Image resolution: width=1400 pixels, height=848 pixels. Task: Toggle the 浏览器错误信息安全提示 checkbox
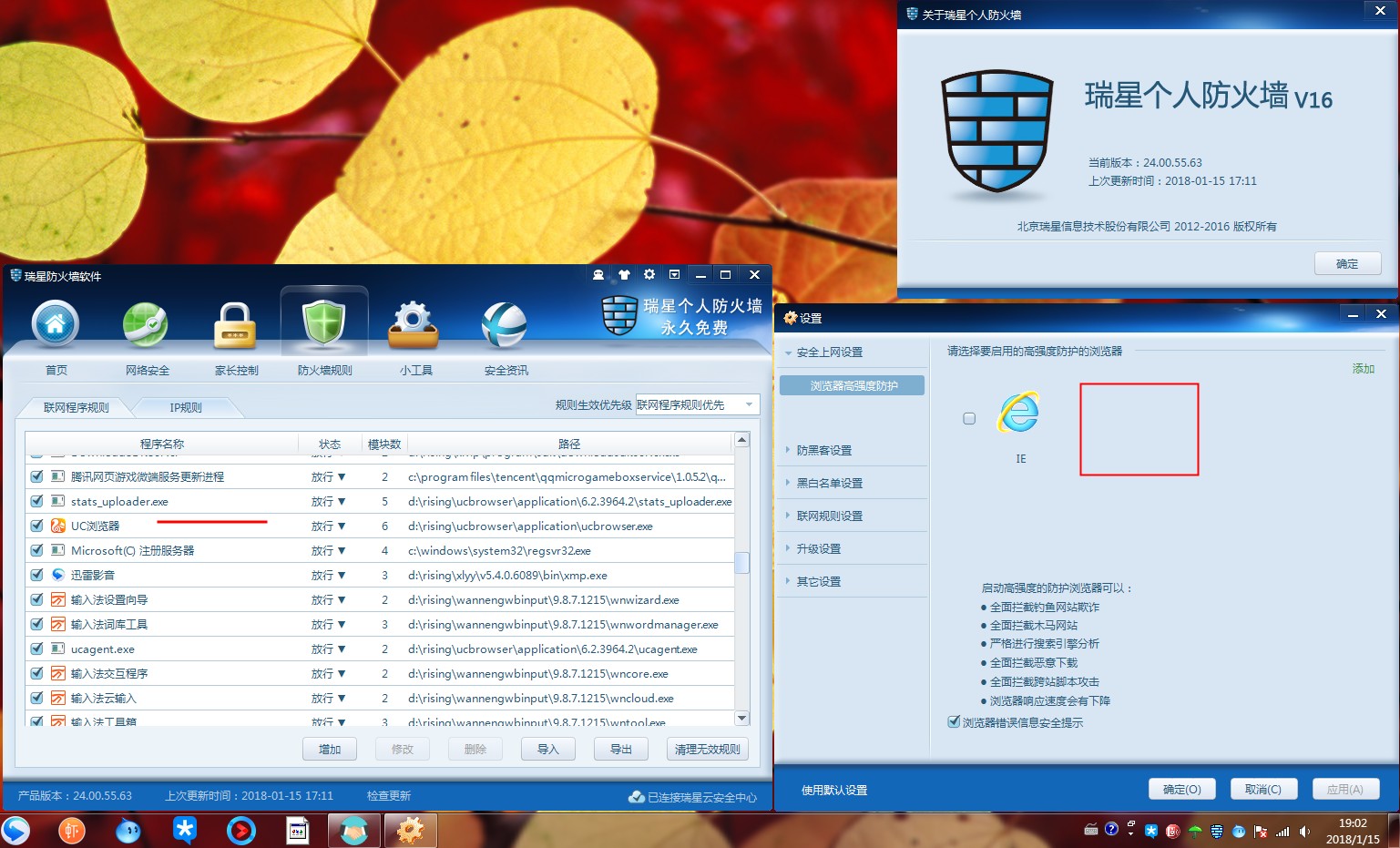954,722
